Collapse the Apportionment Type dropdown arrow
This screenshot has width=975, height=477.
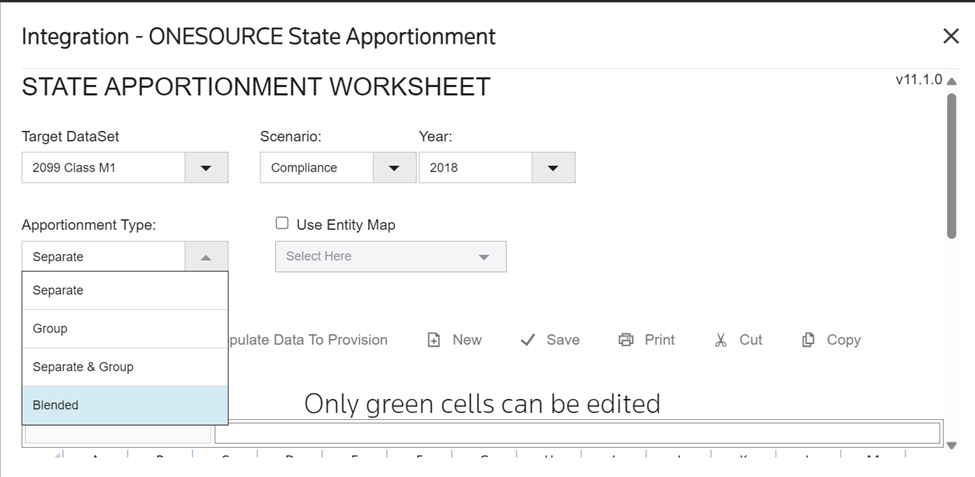(206, 257)
